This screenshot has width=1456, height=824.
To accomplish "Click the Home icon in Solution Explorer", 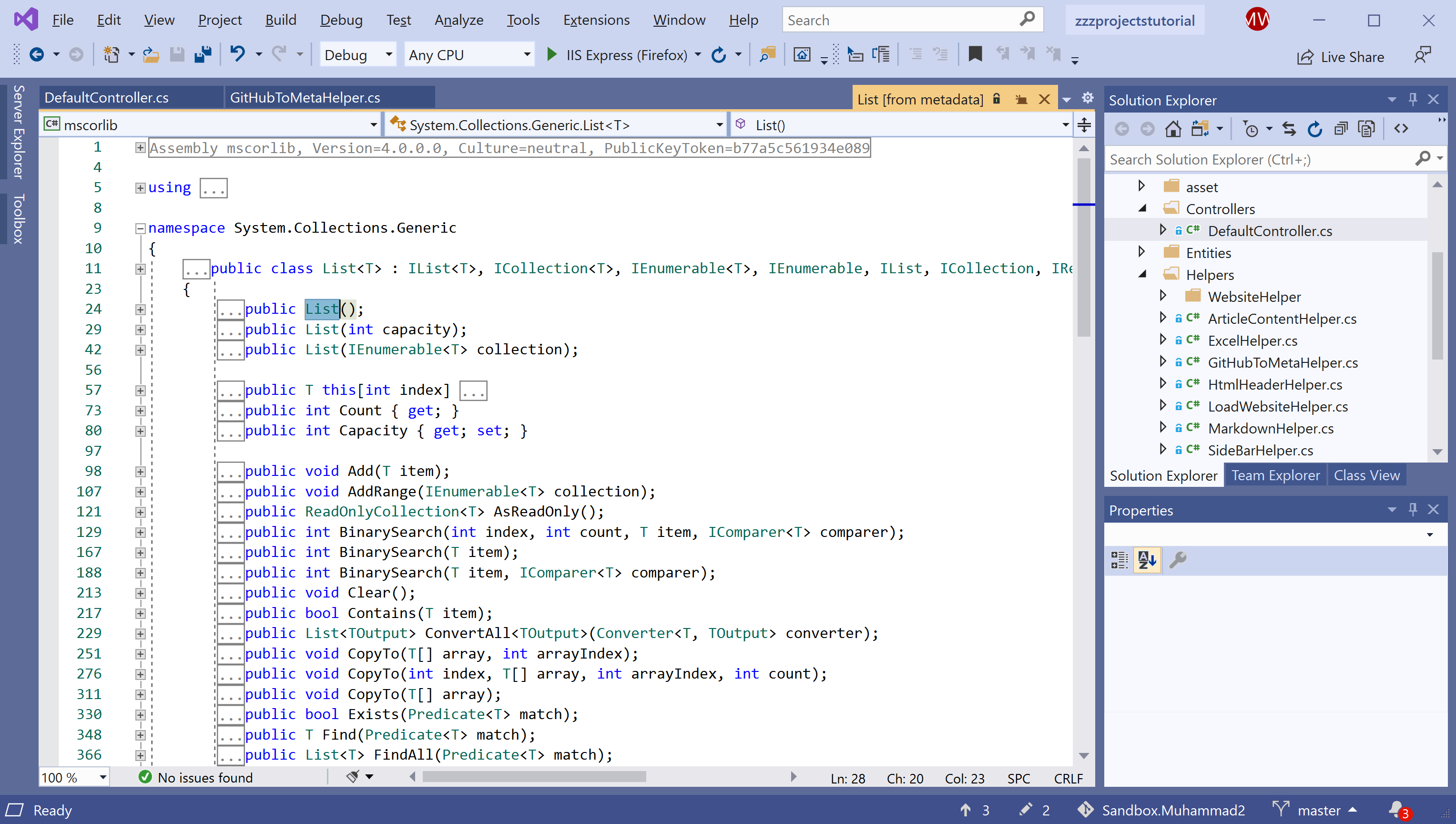I will [x=1173, y=129].
